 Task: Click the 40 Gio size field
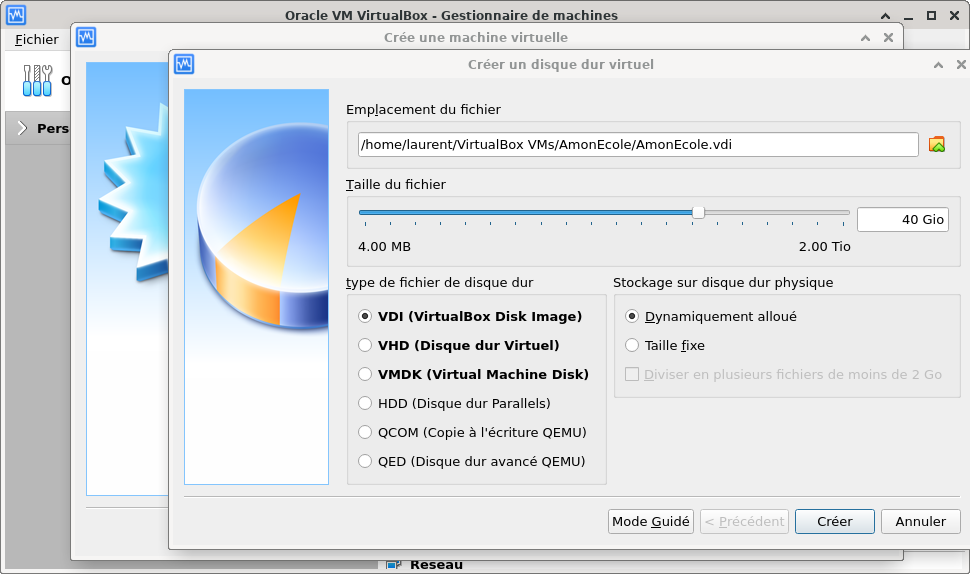tap(903, 220)
